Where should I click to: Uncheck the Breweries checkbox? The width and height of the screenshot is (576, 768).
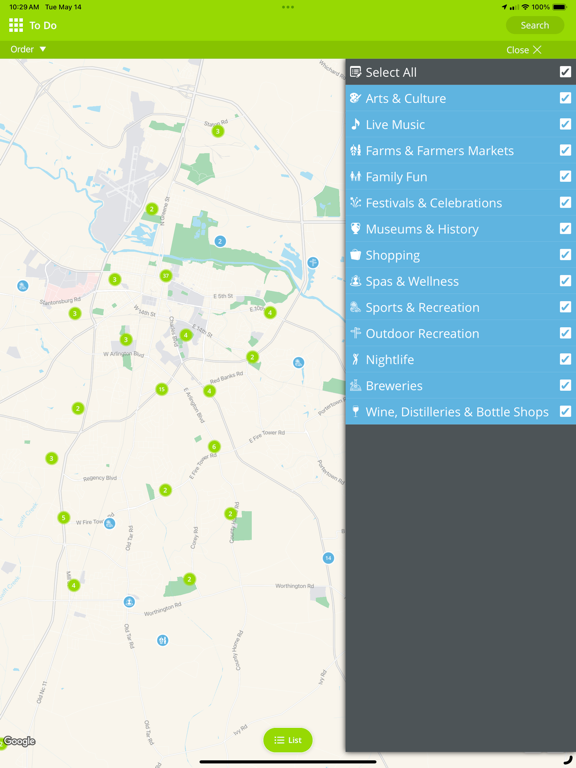(x=565, y=385)
